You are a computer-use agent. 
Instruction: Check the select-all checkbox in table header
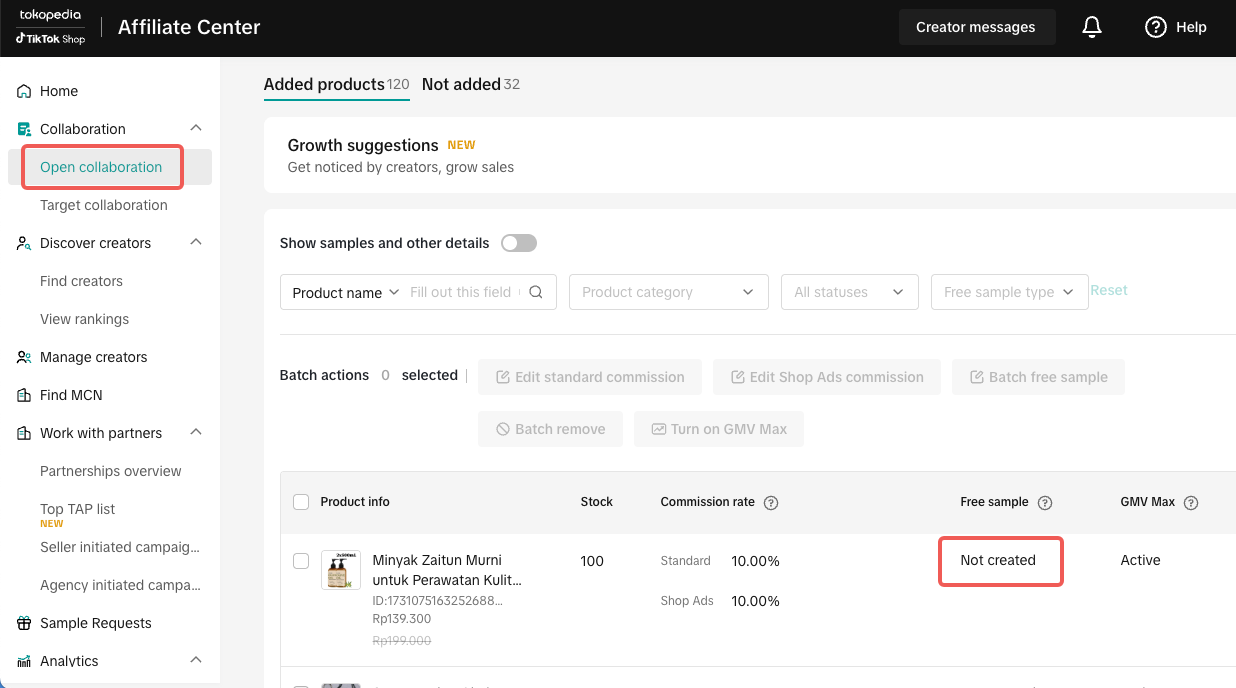(301, 502)
